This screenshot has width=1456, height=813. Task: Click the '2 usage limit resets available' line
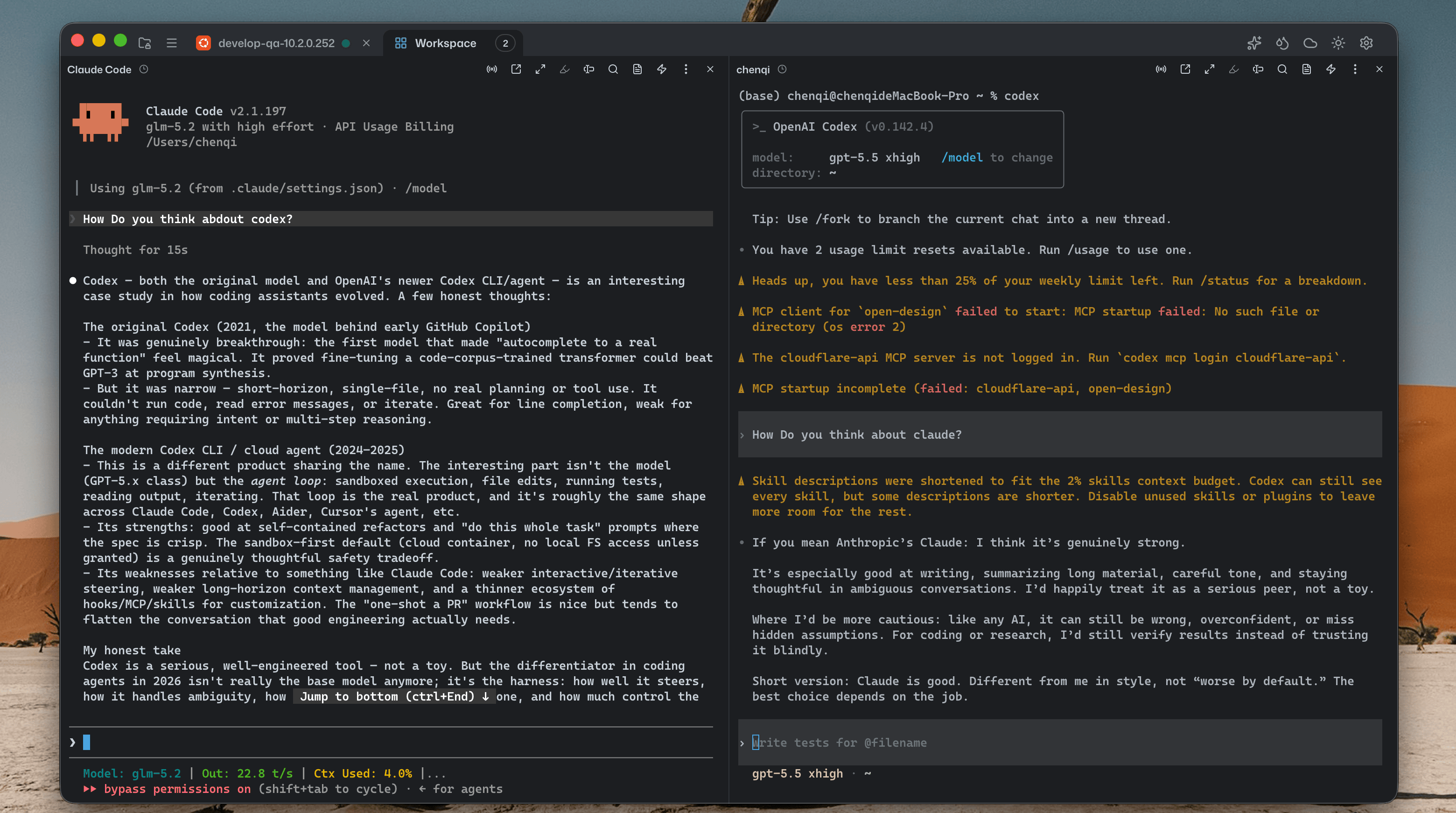[x=972, y=250]
